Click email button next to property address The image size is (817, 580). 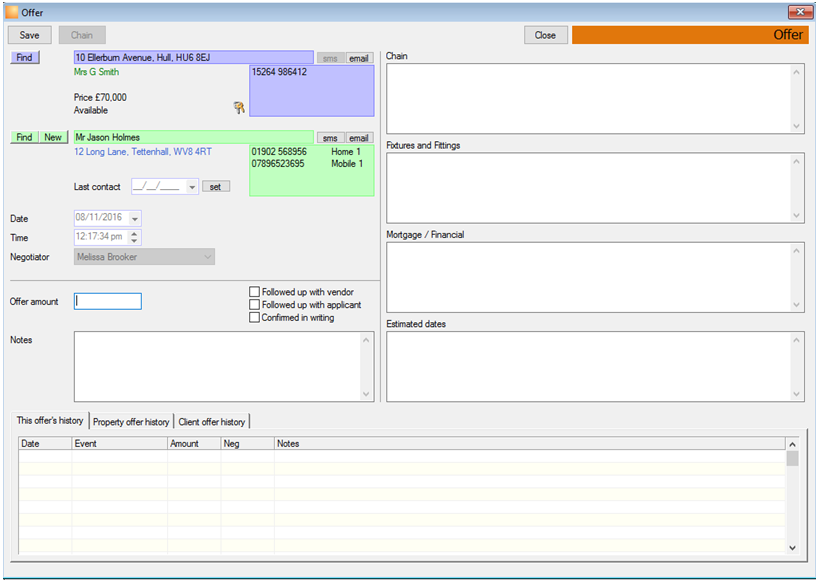click(x=359, y=58)
